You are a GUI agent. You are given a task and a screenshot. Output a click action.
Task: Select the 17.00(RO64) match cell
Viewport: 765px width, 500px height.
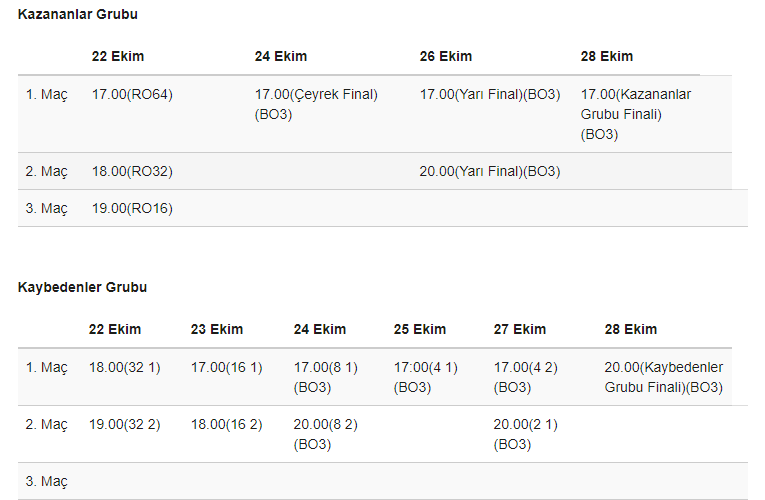tap(132, 95)
